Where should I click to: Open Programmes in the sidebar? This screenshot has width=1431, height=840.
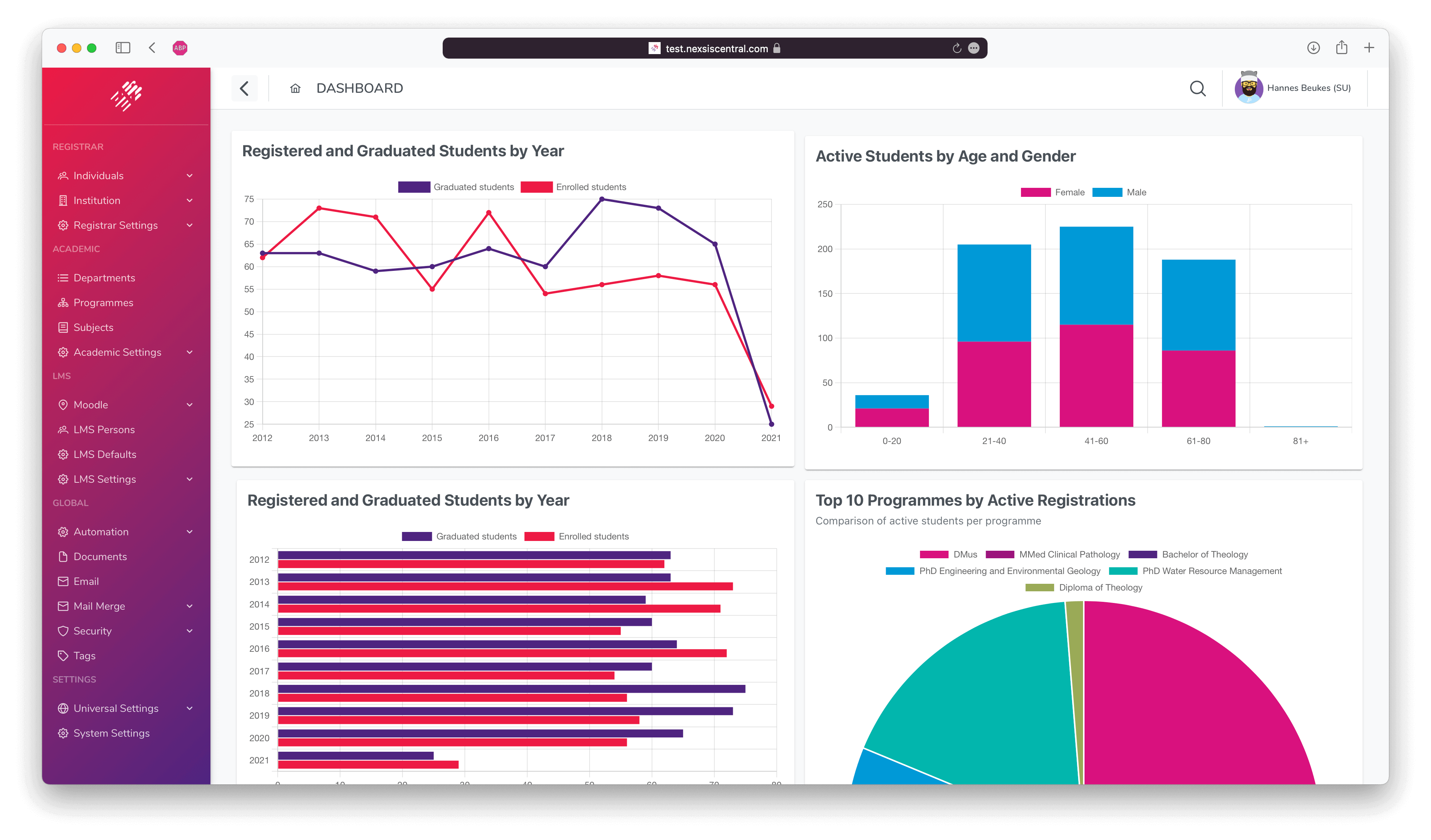coord(103,302)
